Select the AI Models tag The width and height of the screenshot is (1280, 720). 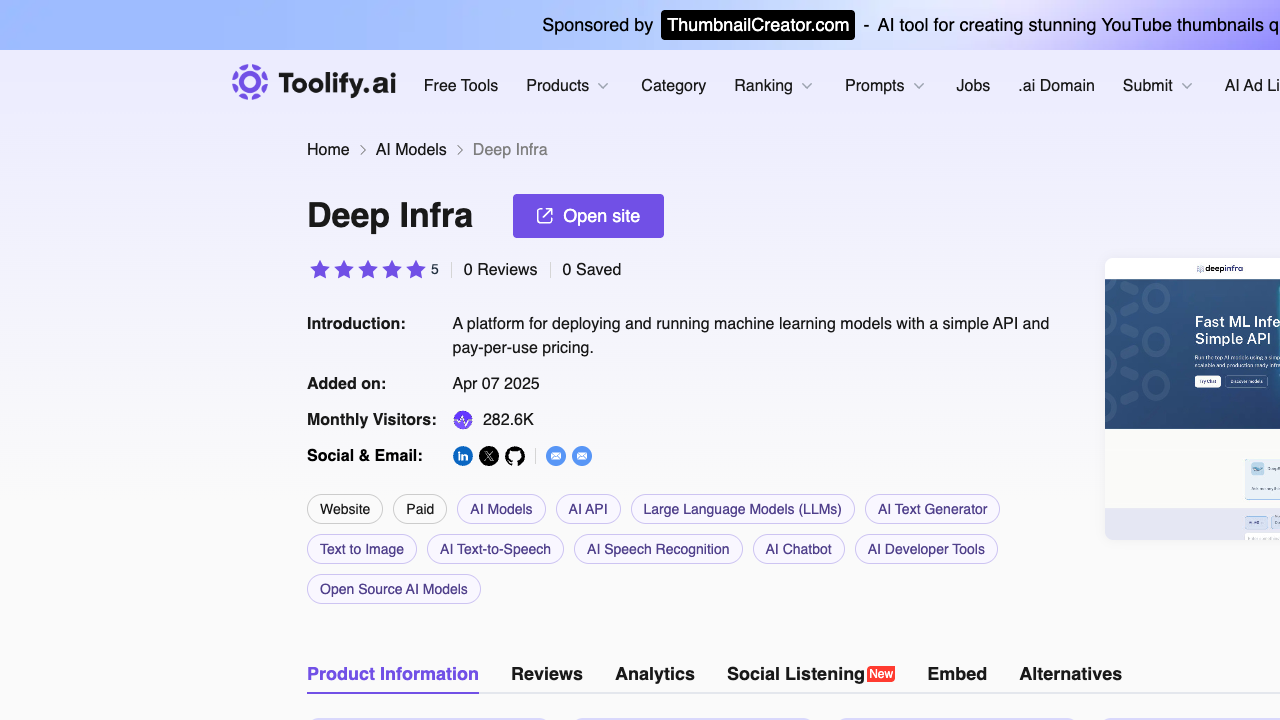click(501, 509)
